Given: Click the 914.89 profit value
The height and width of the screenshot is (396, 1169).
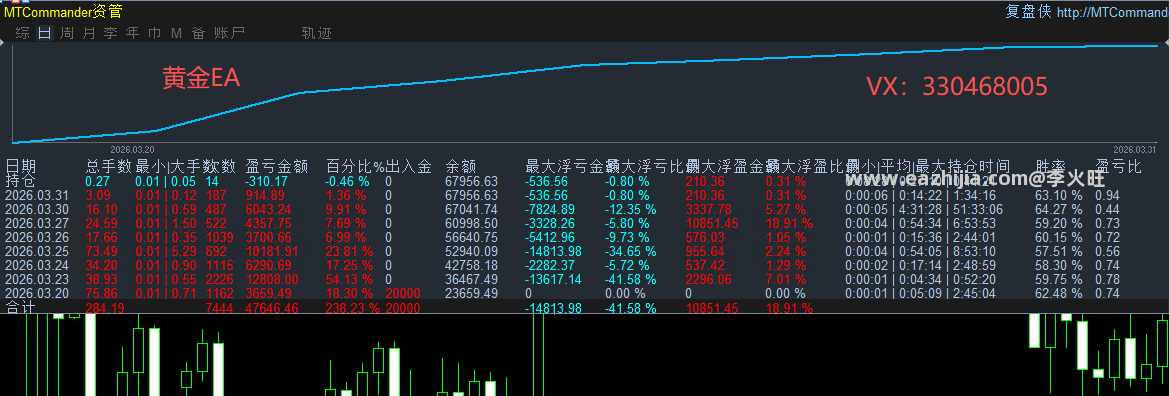Looking at the screenshot, I should [265, 195].
